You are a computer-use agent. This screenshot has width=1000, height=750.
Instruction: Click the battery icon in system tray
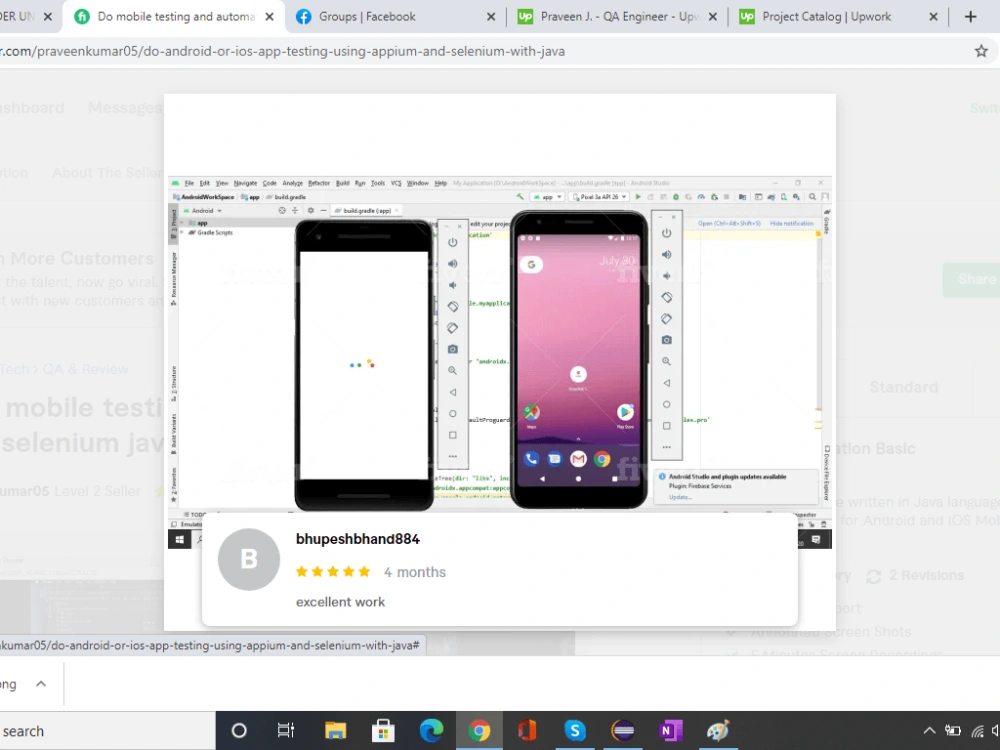coord(953,731)
